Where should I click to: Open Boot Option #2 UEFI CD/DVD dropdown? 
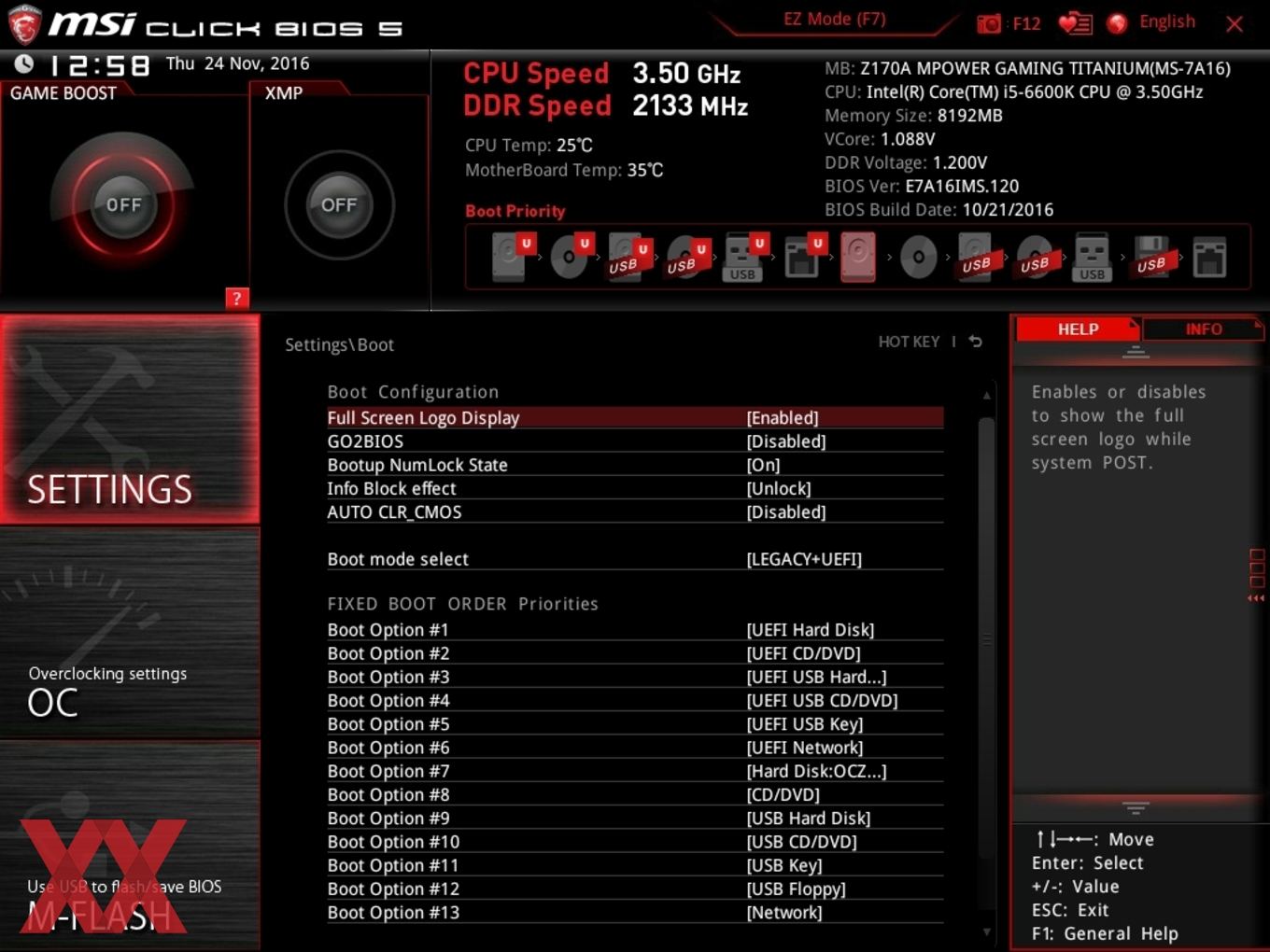point(803,653)
